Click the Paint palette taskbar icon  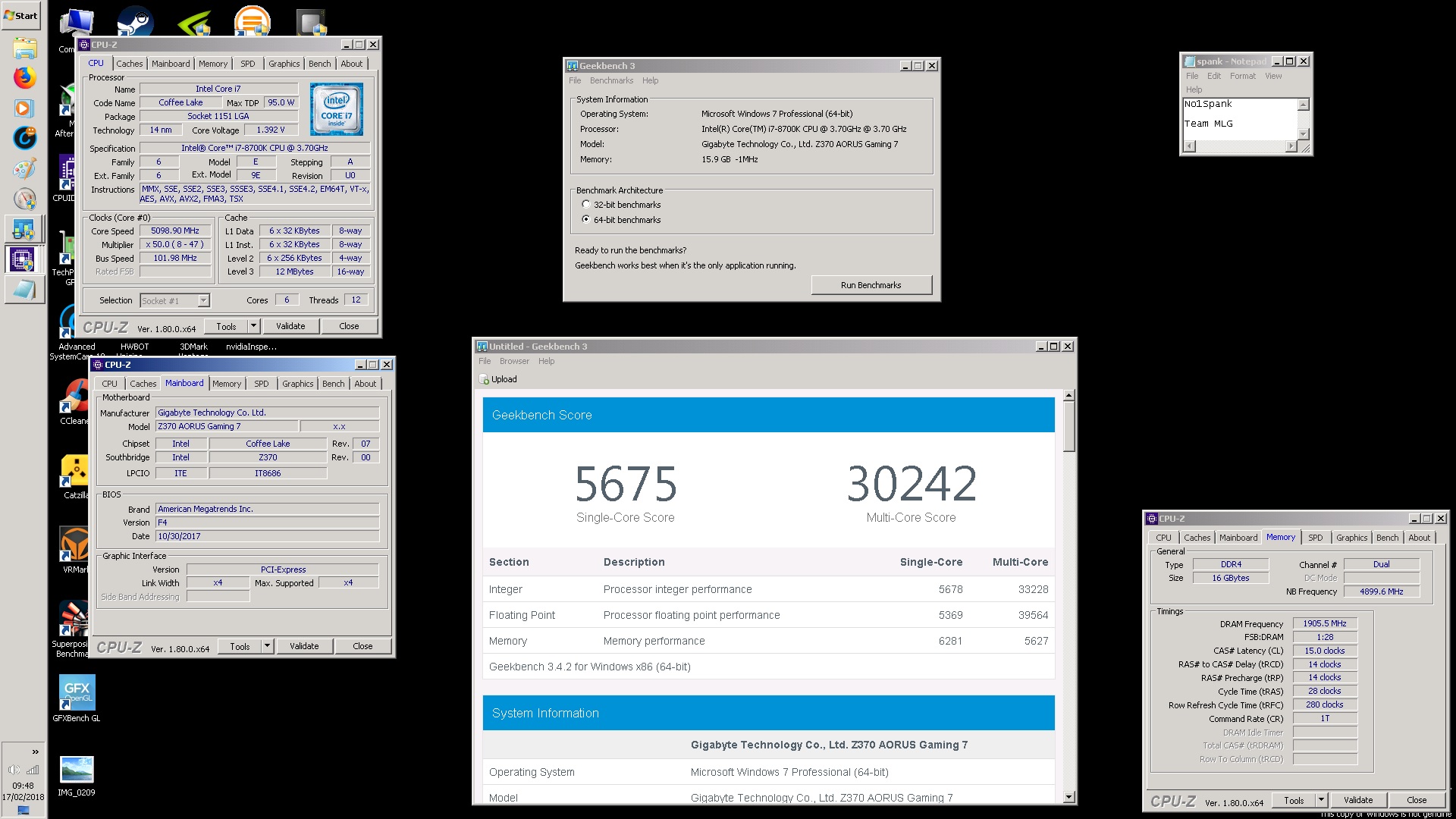pos(24,168)
